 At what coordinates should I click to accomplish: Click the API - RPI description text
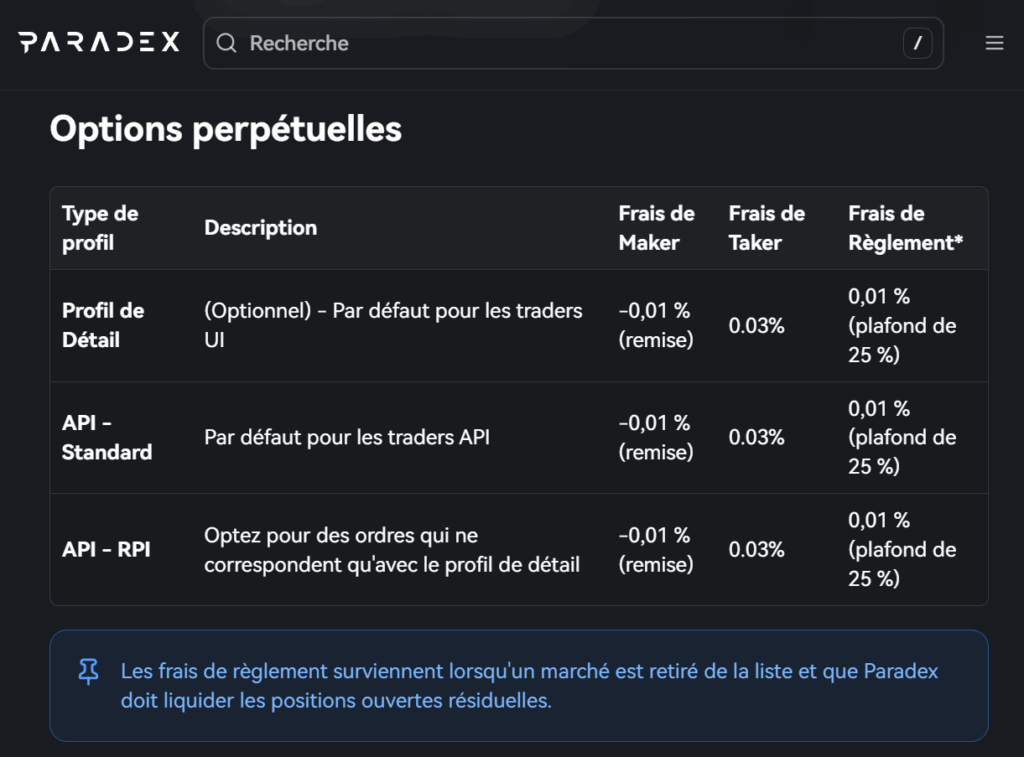392,550
